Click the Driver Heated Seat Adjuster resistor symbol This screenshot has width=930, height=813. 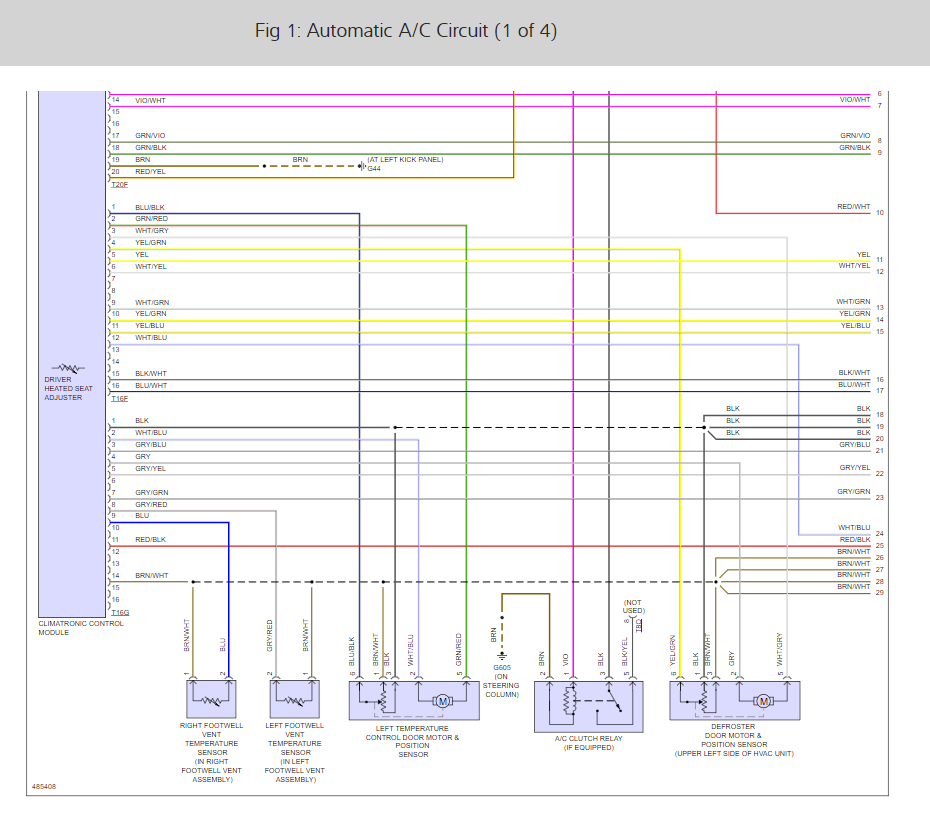tap(70, 368)
